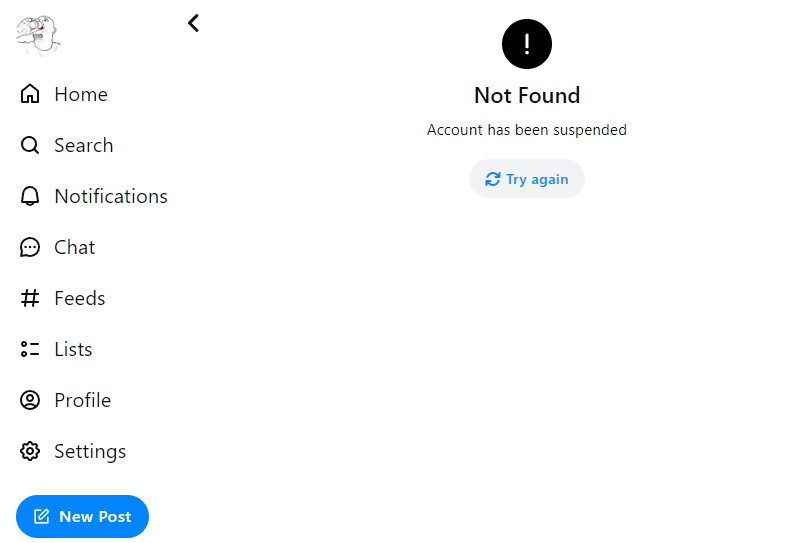The width and height of the screenshot is (810, 543).
Task: Go to the Home menu item
Action: 81,94
